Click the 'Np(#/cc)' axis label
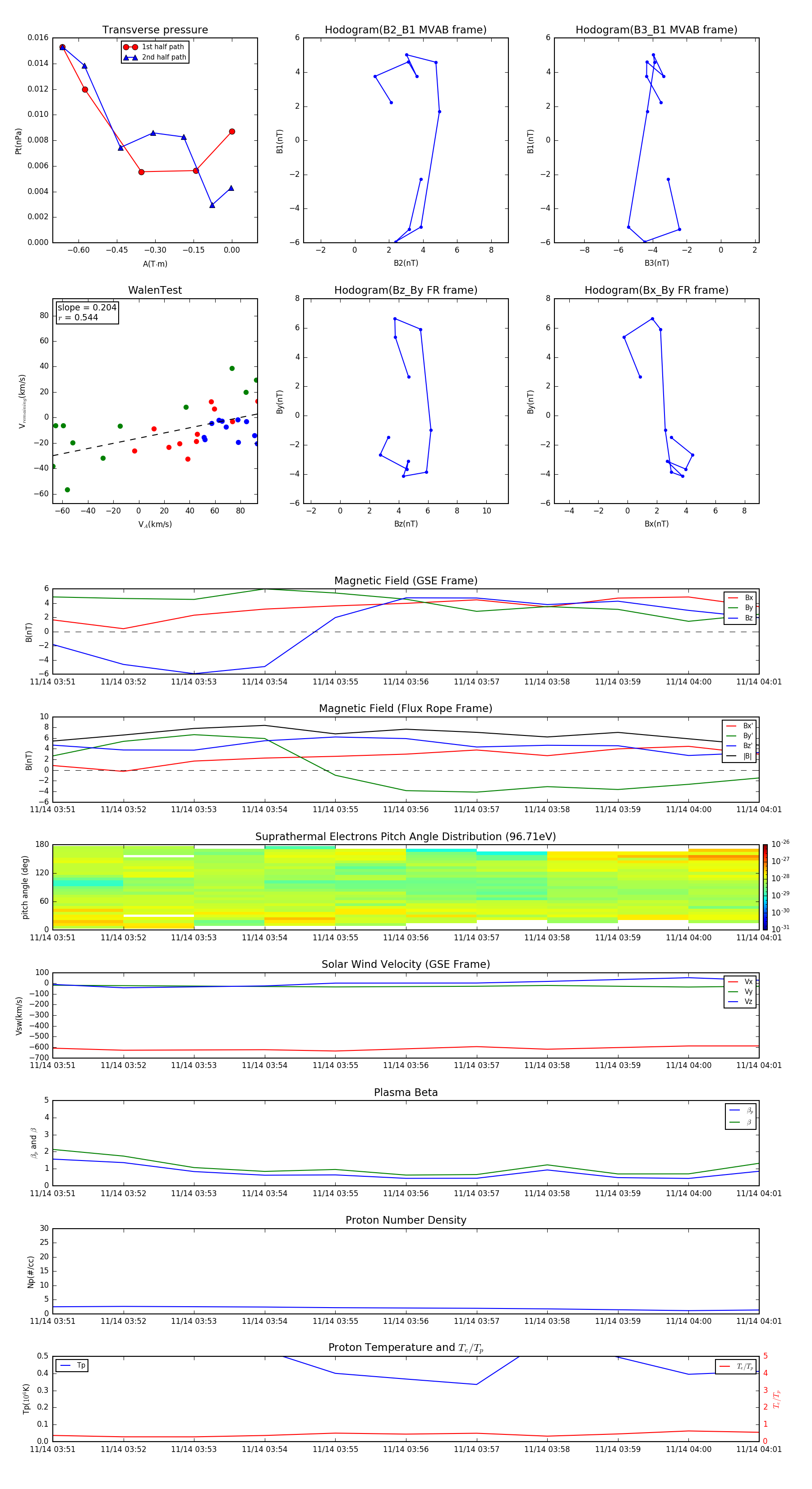The image size is (812, 1489). coord(31,1272)
